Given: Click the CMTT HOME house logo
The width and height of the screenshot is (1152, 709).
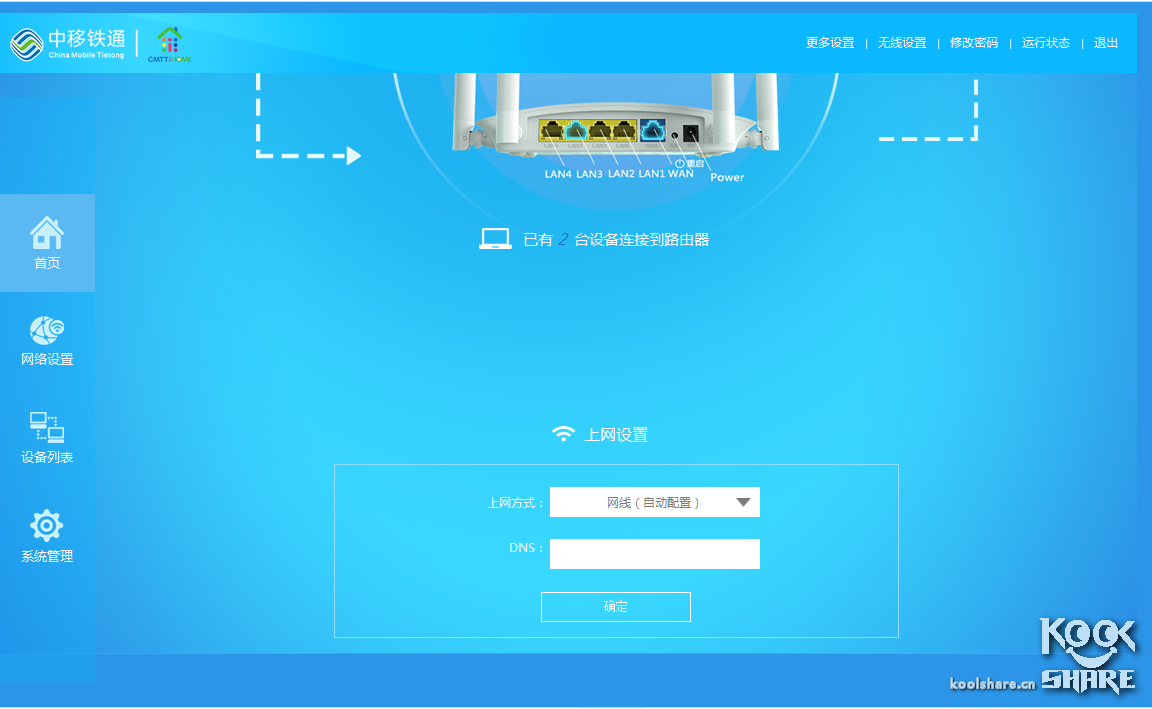Looking at the screenshot, I should pos(168,42).
